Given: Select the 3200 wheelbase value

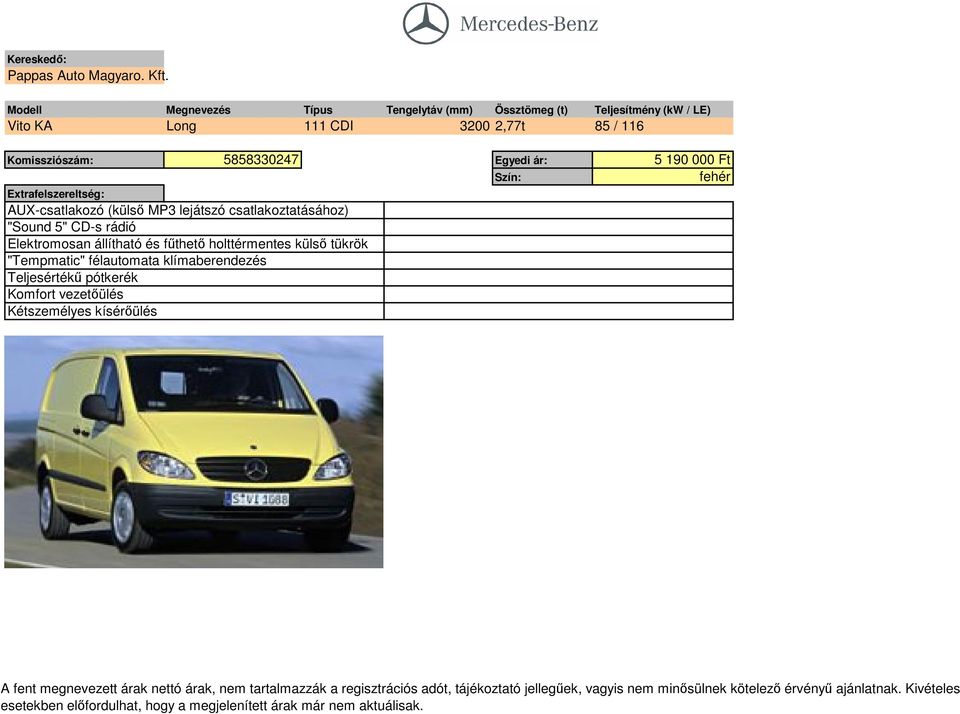Looking at the screenshot, I should tap(474, 126).
